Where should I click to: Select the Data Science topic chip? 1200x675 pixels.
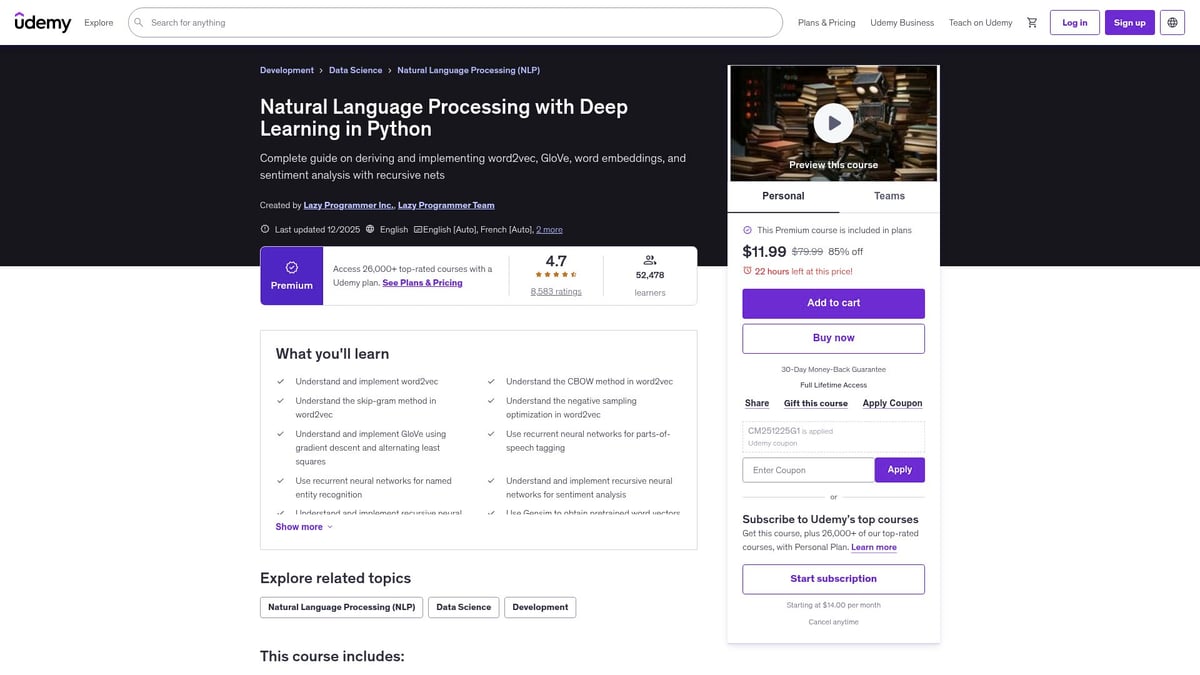pyautogui.click(x=464, y=607)
